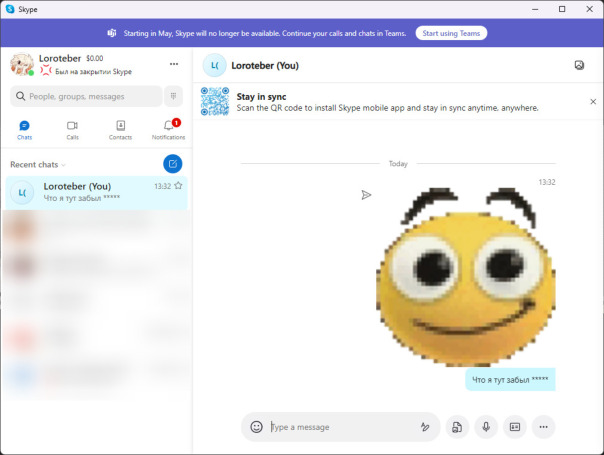This screenshot has height=455, width=604.
Task: Click the handwriting icon in the message box
Action: click(x=425, y=426)
